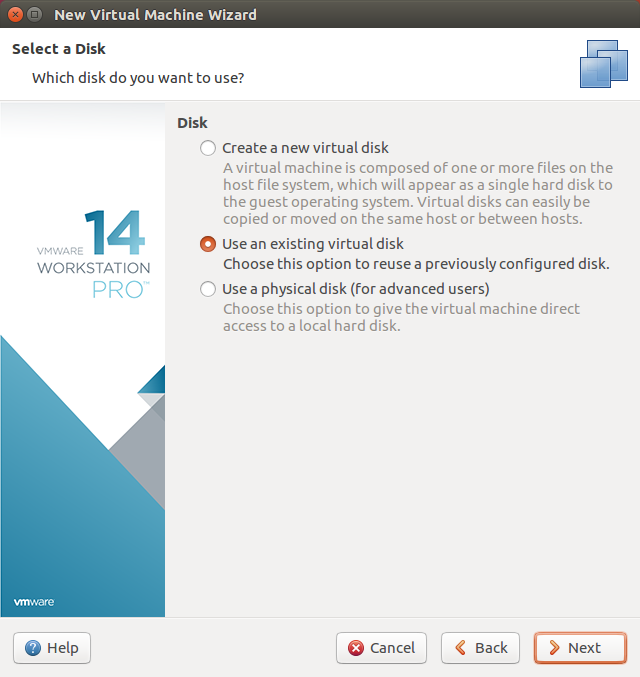This screenshot has width=640, height=677.
Task: Click the red X cancel icon
Action: pos(356,648)
